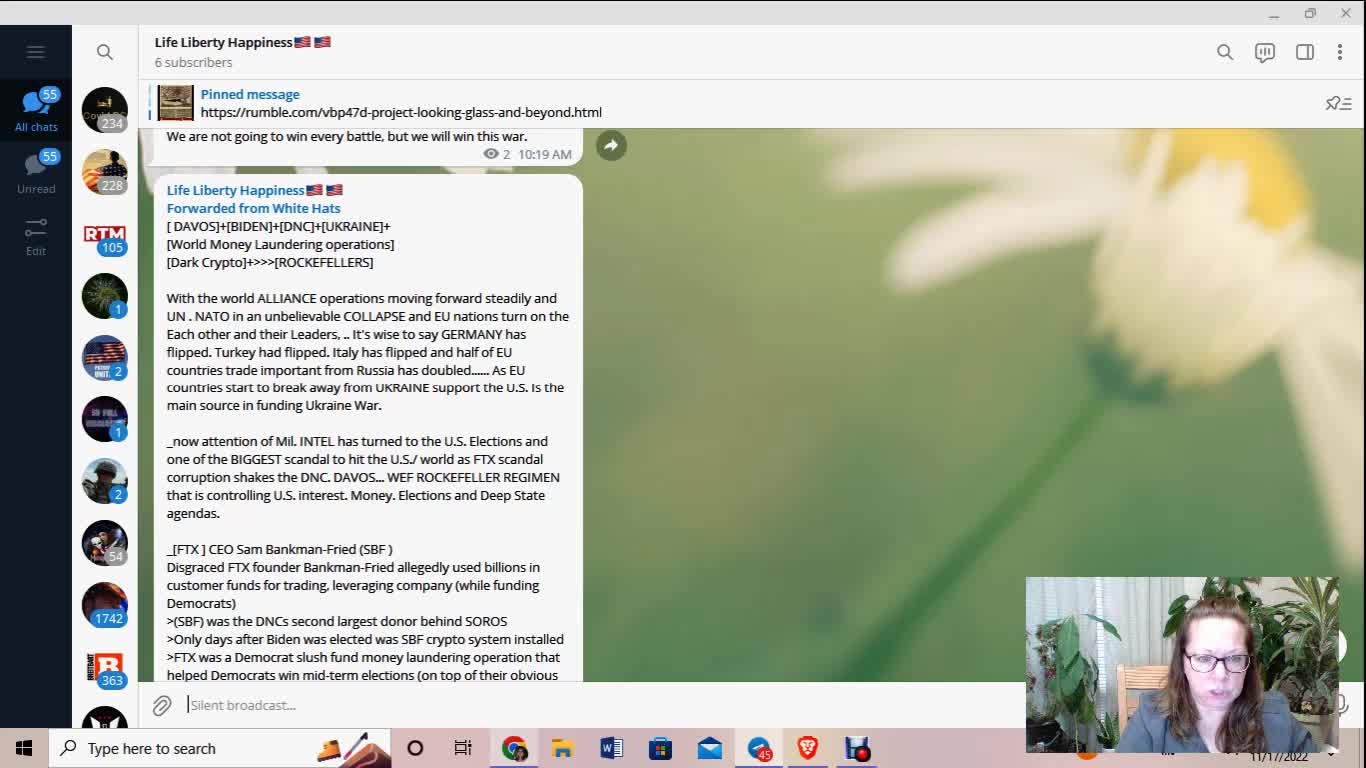Open chat with 228 unread badge
This screenshot has width=1366, height=768.
[105, 172]
